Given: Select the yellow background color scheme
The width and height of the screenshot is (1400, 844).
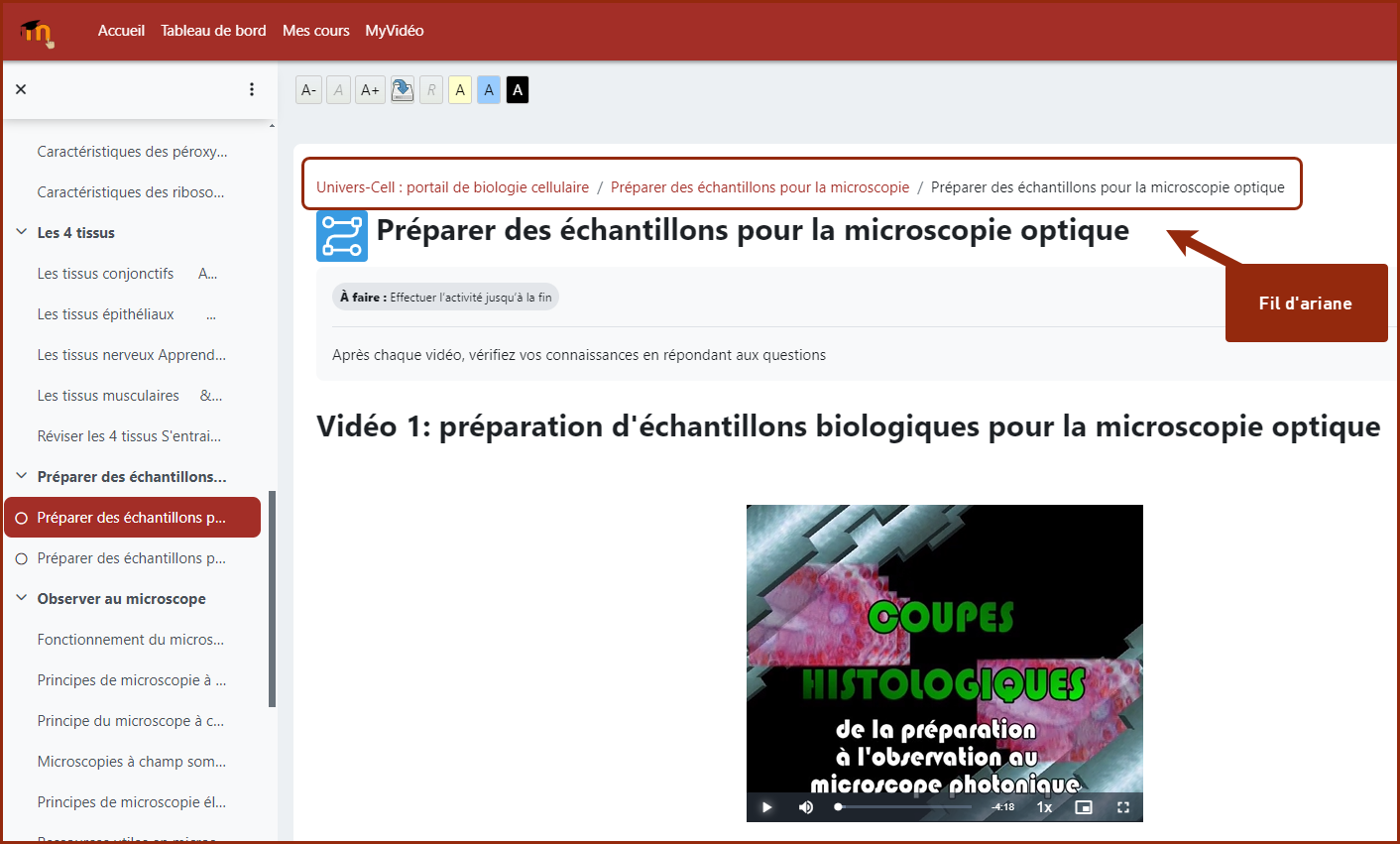Looking at the screenshot, I should [460, 90].
